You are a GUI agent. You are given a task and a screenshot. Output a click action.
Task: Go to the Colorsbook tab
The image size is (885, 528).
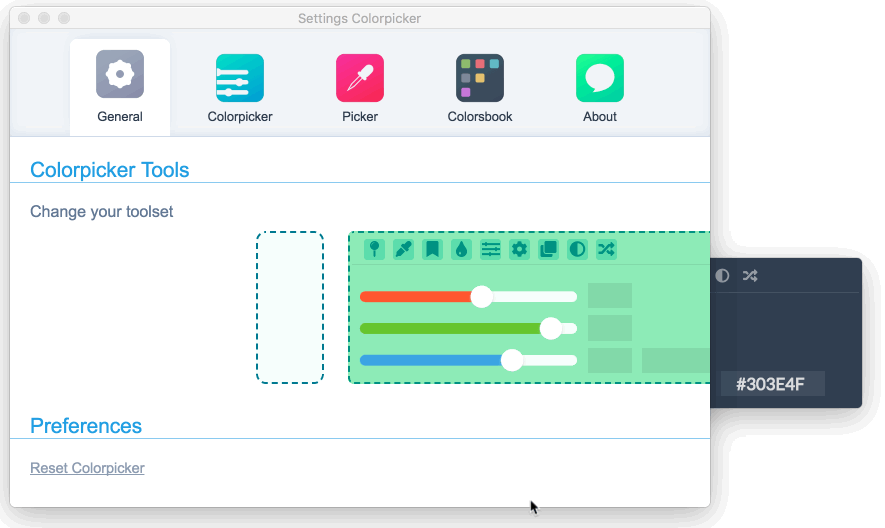point(480,89)
